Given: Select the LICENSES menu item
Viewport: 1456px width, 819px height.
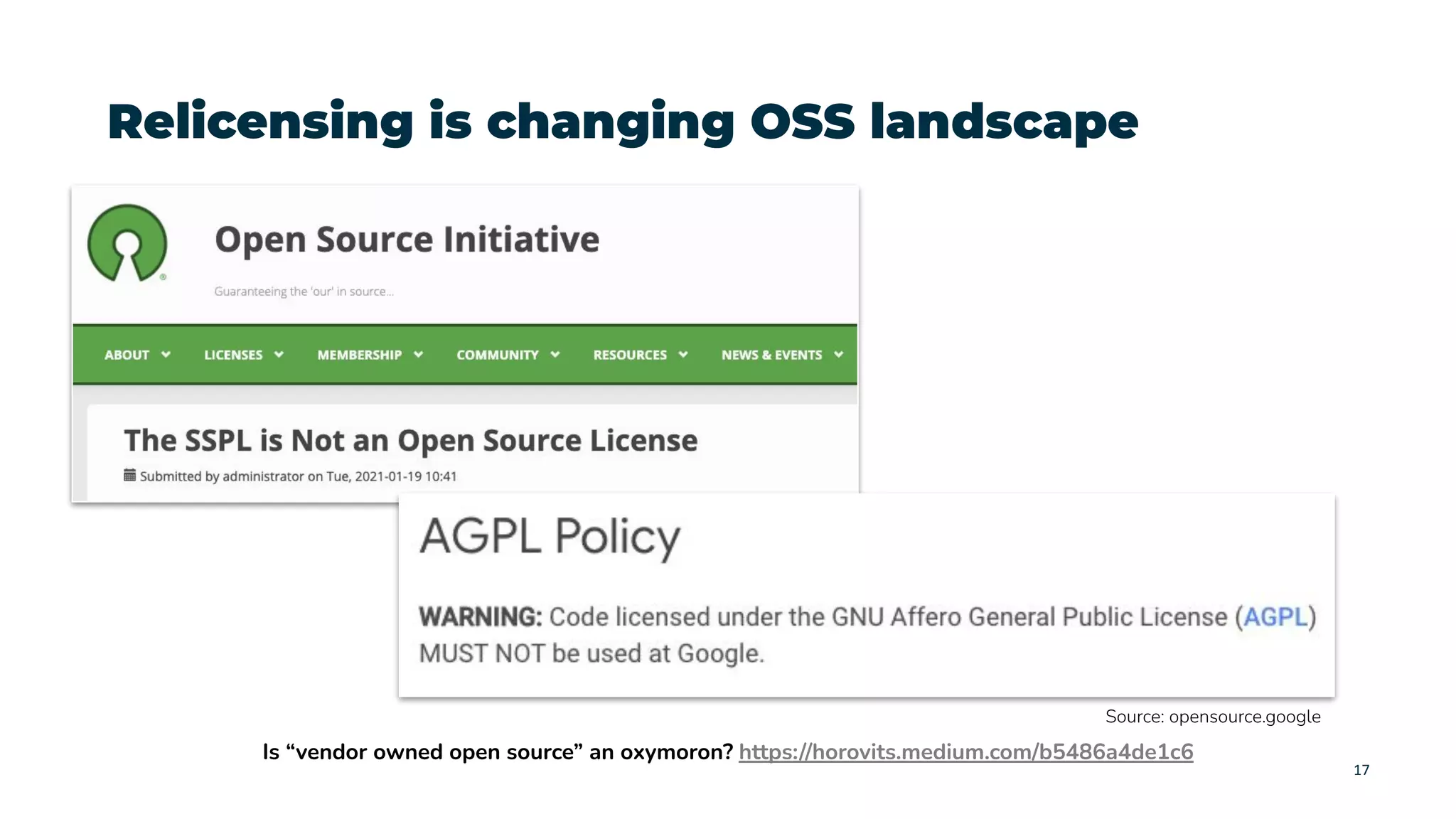Looking at the screenshot, I should coord(233,355).
